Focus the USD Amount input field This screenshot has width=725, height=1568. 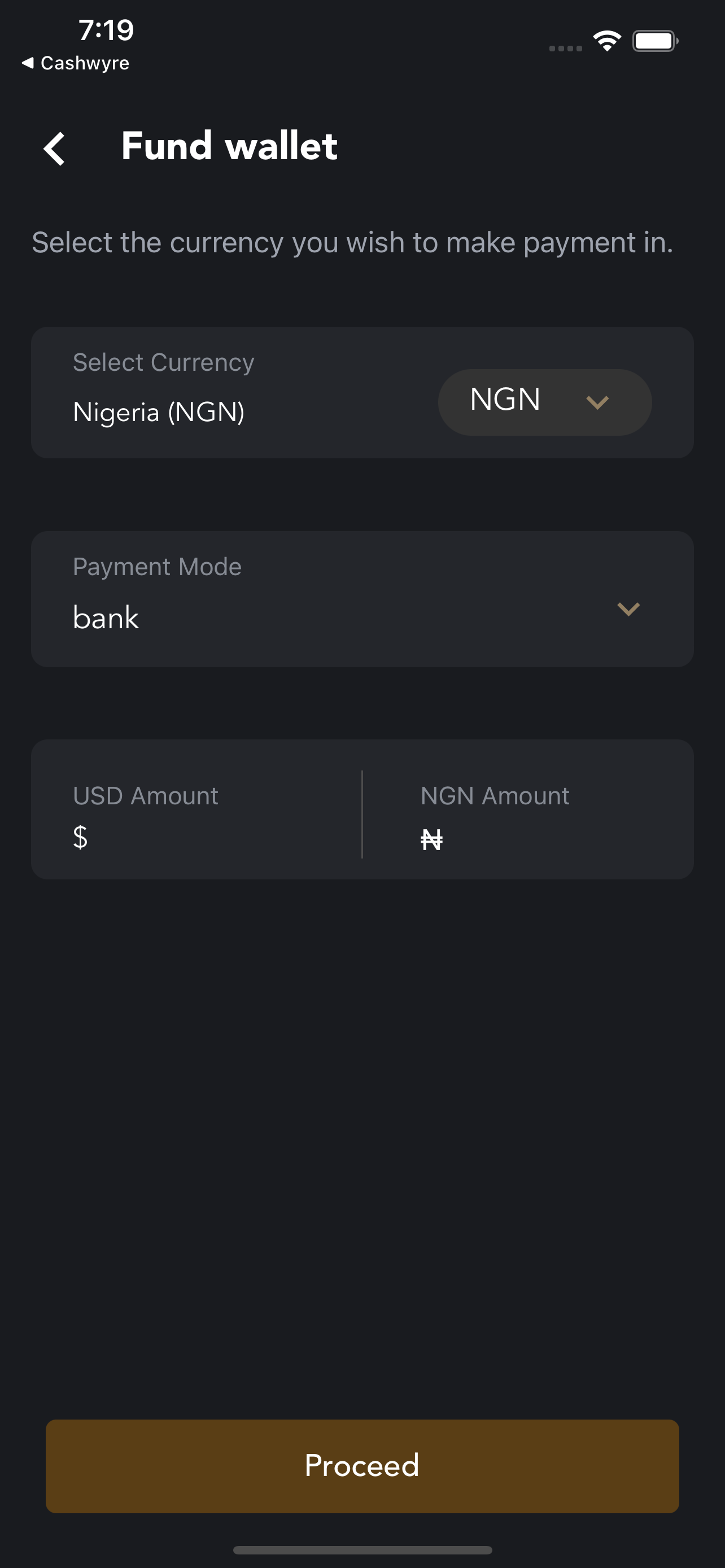tap(196, 809)
